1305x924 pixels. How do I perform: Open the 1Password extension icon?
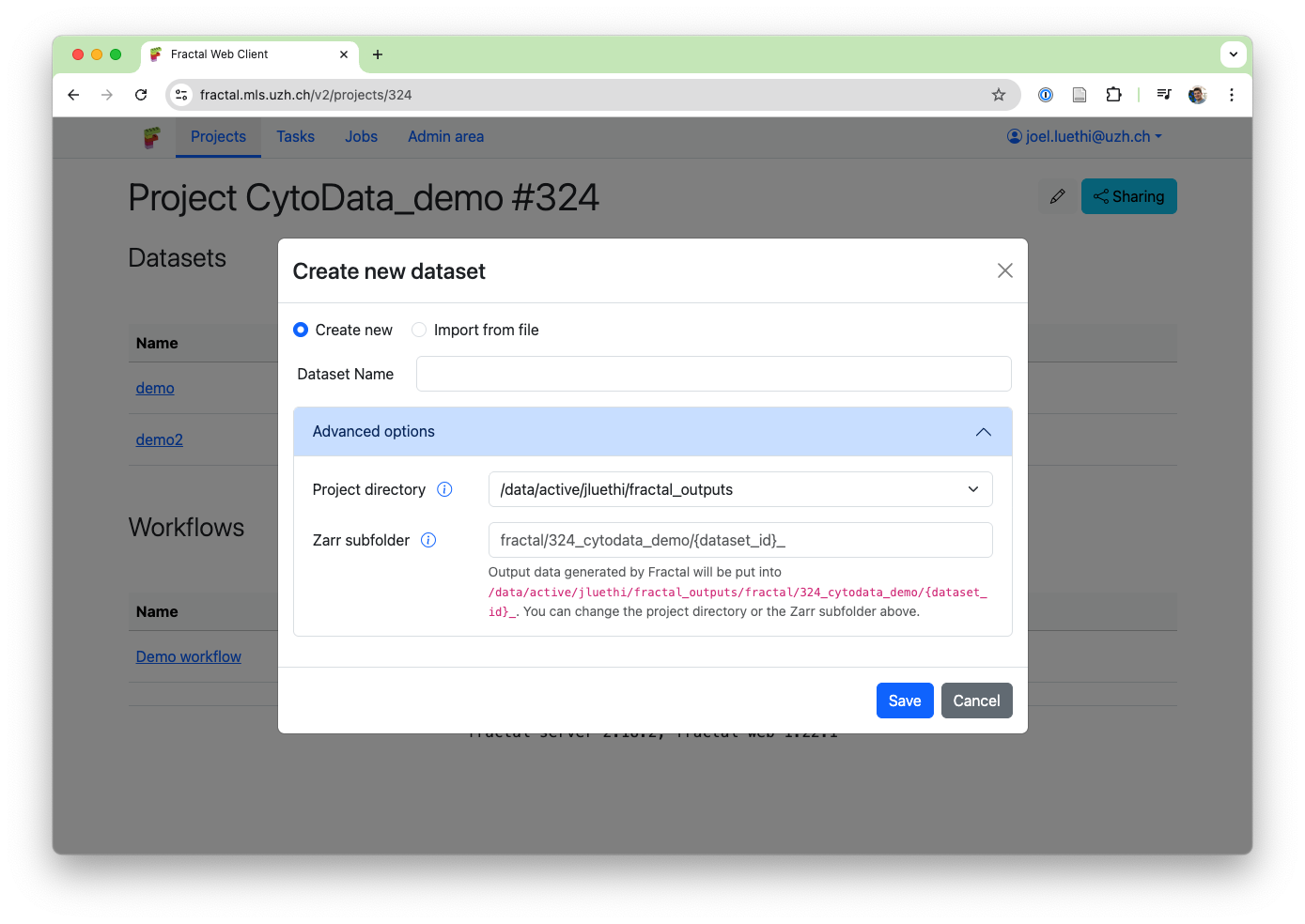1045,95
